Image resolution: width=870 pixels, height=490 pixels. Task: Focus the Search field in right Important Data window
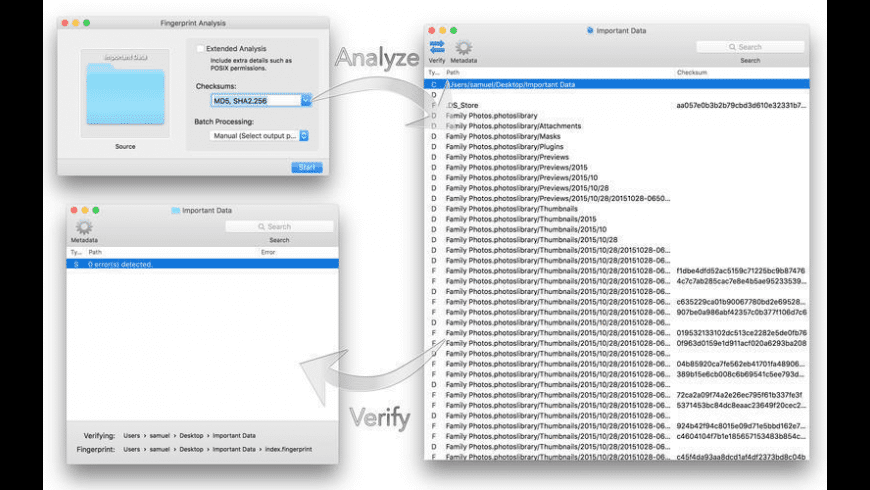[x=750, y=47]
